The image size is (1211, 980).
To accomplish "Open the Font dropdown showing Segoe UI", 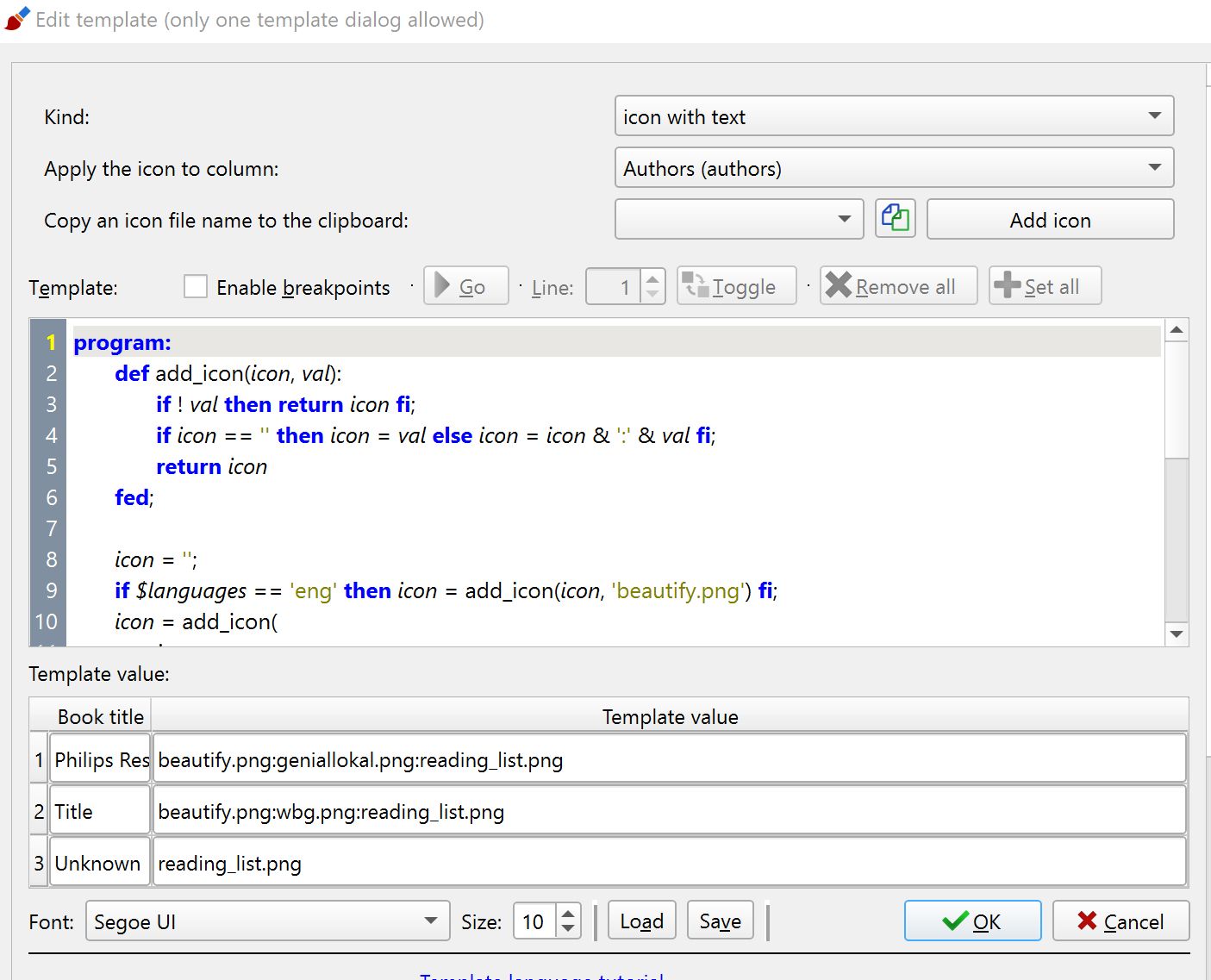I will click(267, 921).
